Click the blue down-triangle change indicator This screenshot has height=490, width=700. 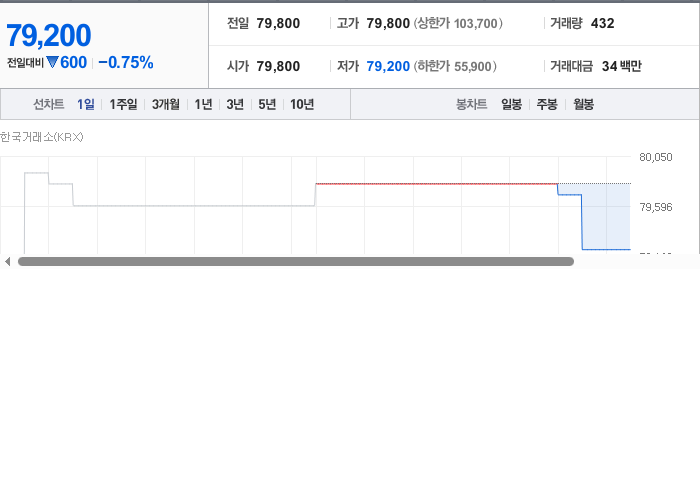(52, 62)
